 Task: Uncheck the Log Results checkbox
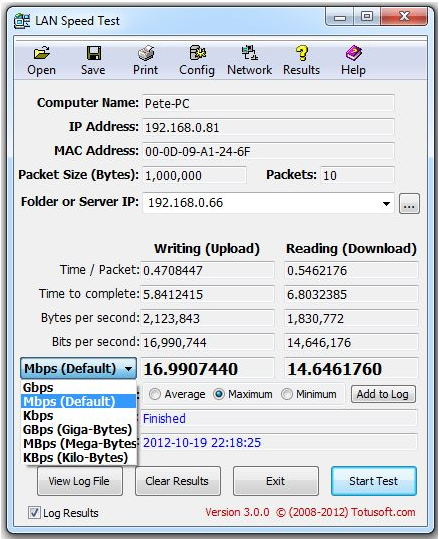(34, 513)
